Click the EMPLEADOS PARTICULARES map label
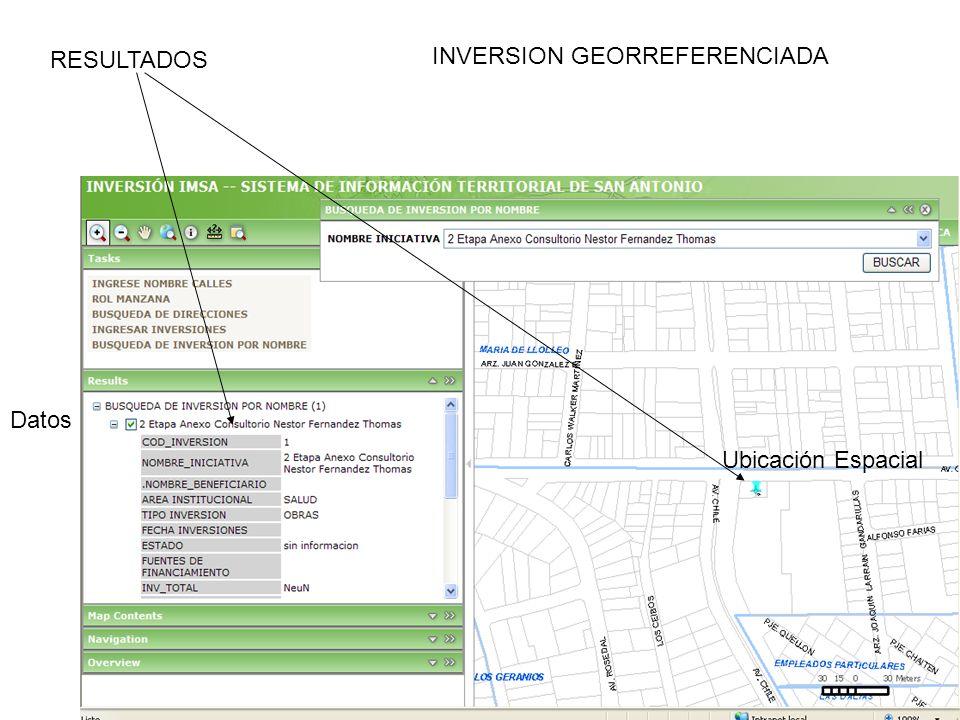 [x=839, y=665]
